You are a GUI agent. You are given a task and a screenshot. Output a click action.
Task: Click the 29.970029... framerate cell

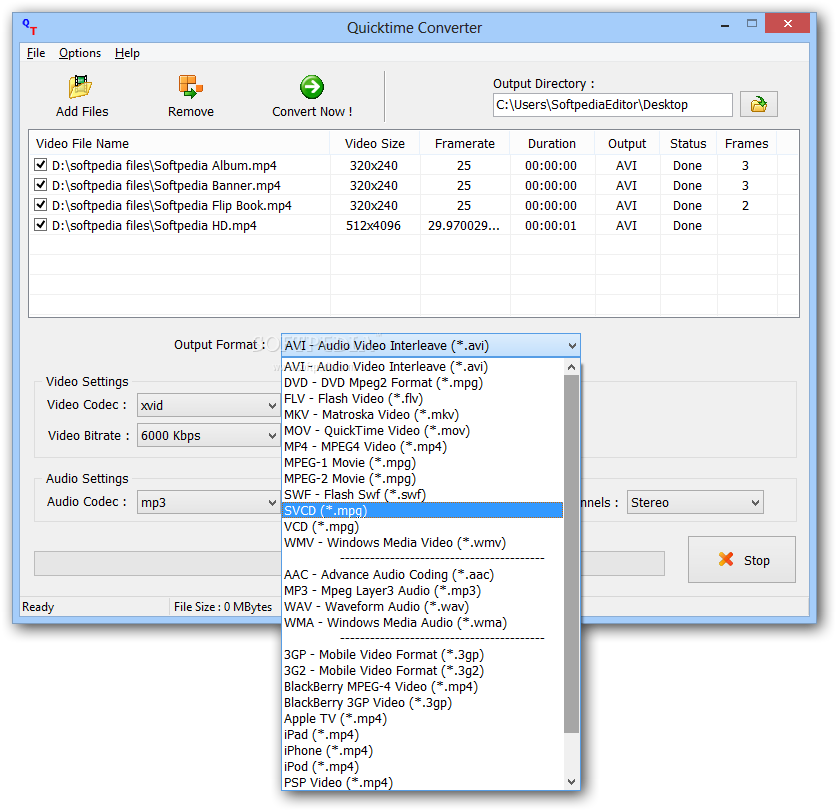[x=464, y=226]
